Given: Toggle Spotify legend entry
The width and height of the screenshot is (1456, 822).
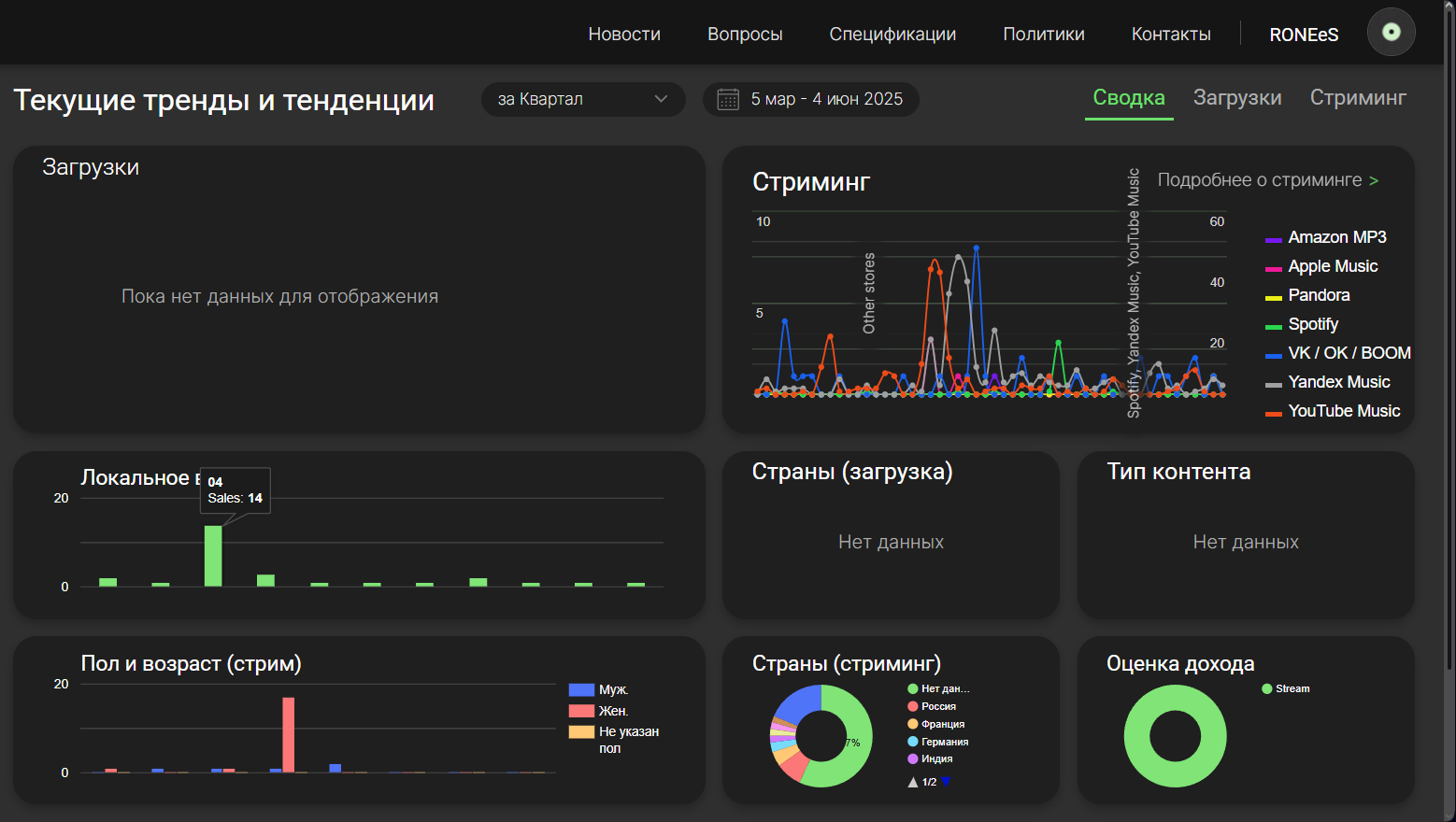Looking at the screenshot, I should 1302,324.
